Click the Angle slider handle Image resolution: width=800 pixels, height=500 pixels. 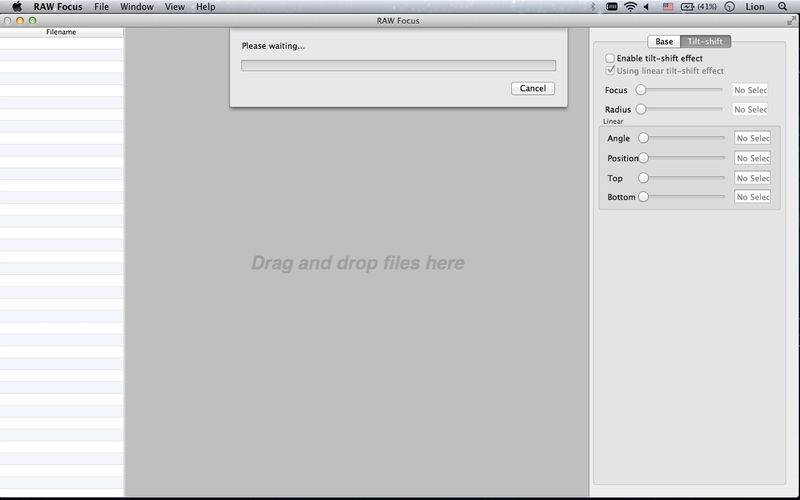click(x=643, y=138)
